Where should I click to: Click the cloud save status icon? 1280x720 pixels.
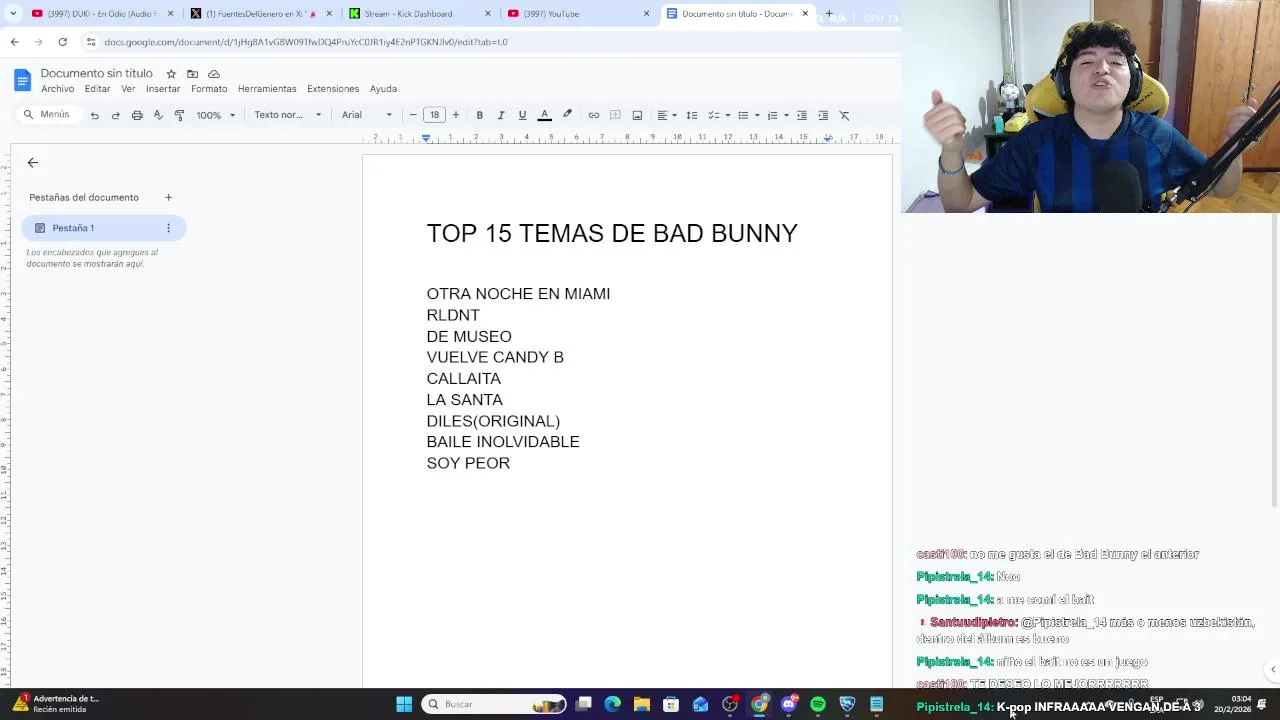[x=214, y=74]
